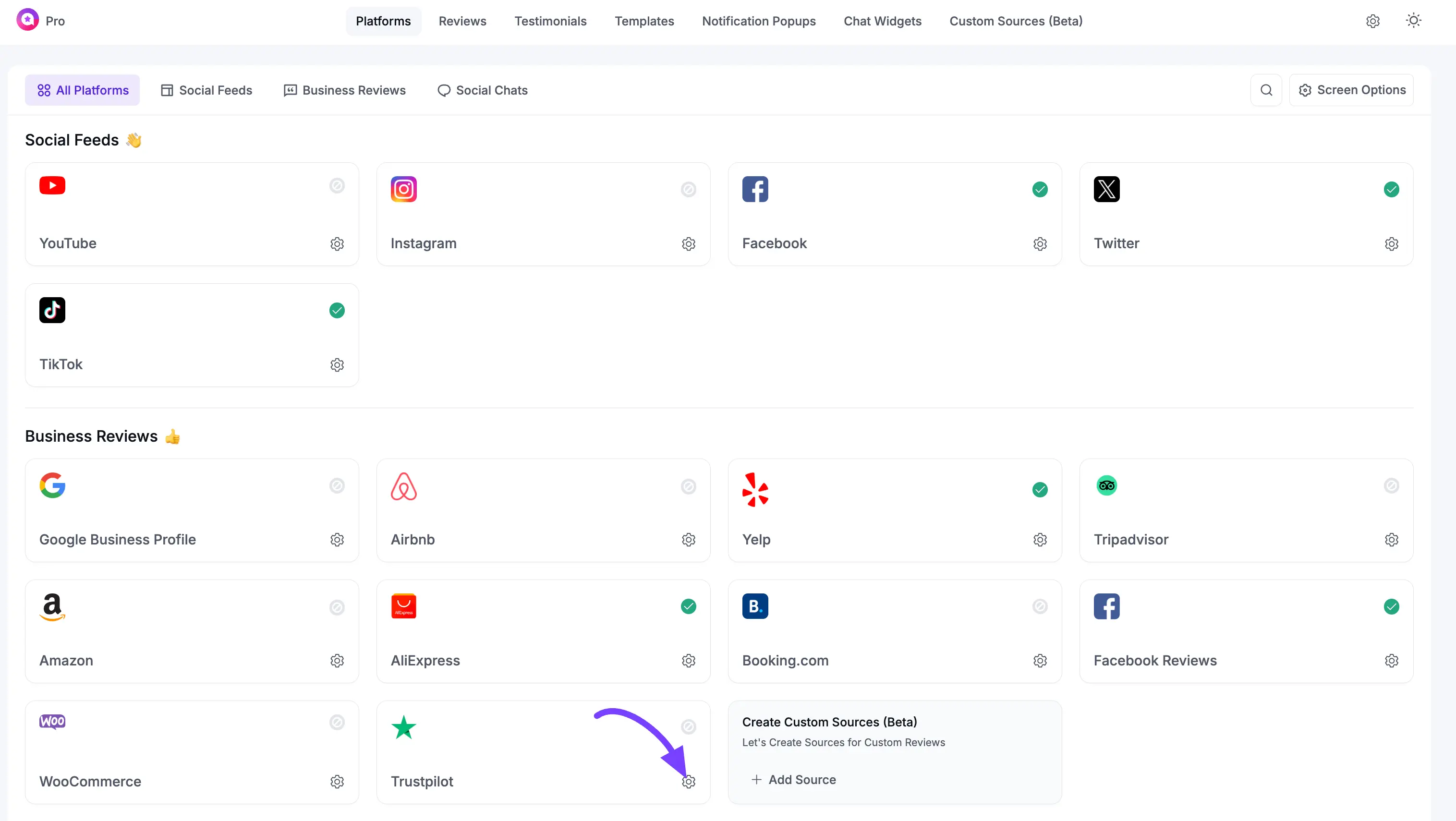This screenshot has height=821, width=1456.
Task: Click the YouTube settings gear icon
Action: (x=337, y=243)
